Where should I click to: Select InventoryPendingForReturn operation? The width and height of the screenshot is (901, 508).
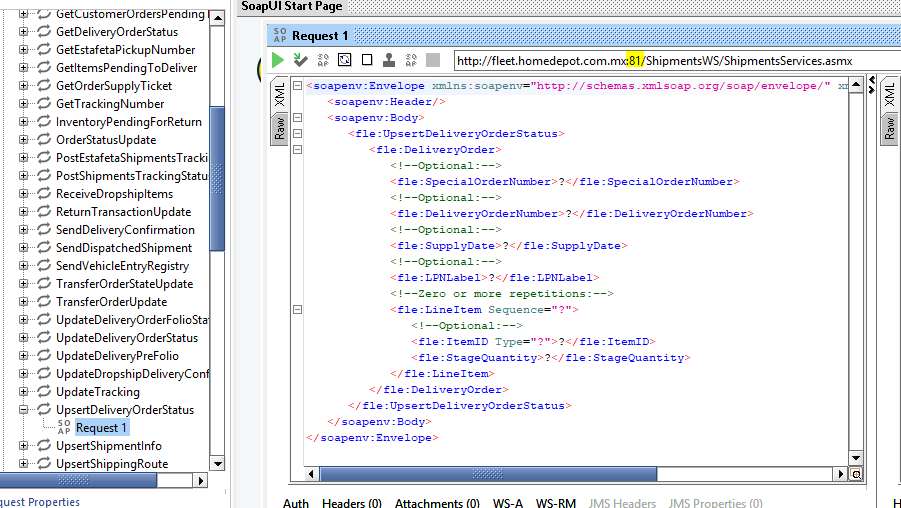pos(129,122)
